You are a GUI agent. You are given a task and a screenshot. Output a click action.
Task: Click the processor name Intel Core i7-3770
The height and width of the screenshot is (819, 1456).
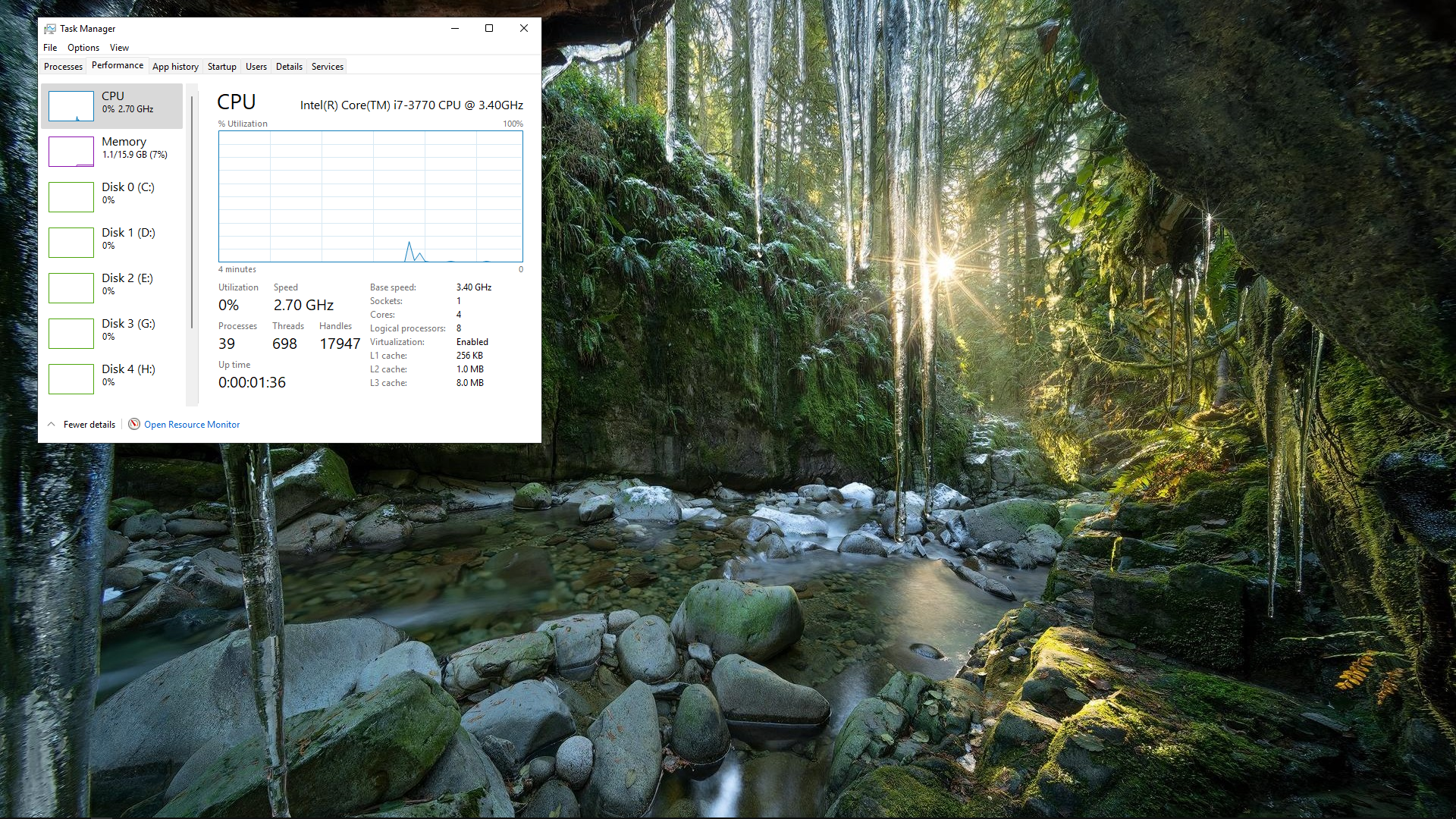pos(412,105)
